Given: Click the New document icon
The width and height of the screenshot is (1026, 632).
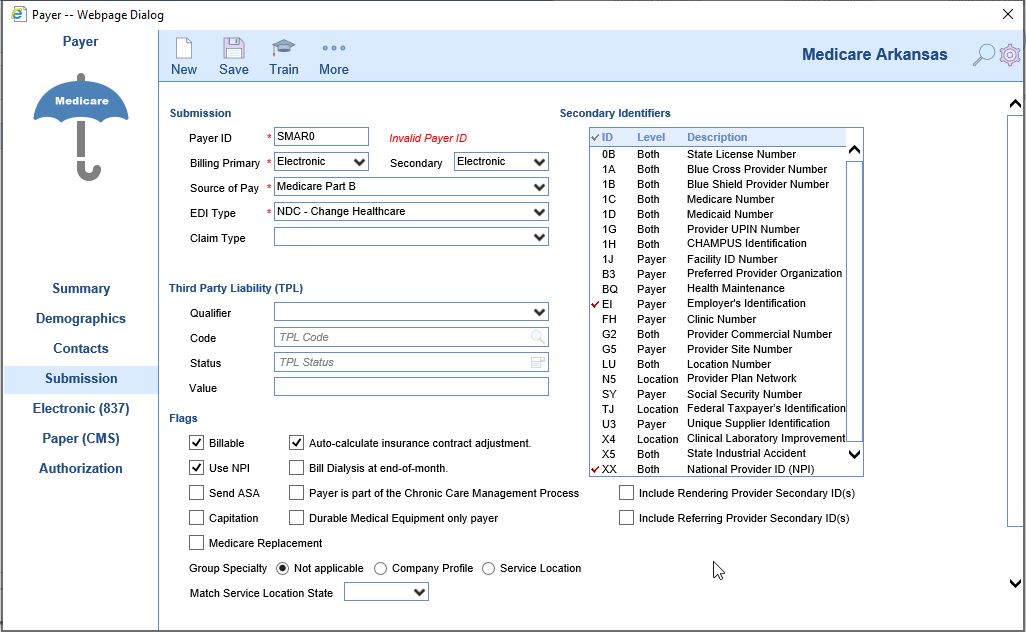Looking at the screenshot, I should pos(184,49).
